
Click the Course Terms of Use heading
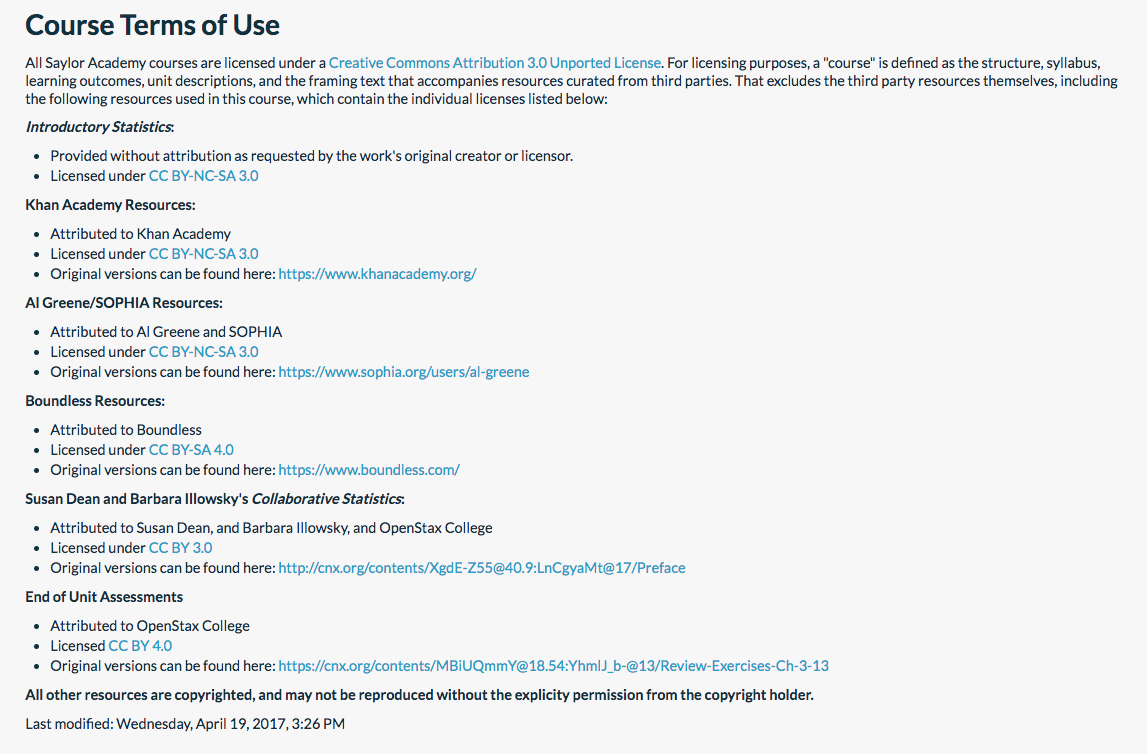[x=153, y=25]
